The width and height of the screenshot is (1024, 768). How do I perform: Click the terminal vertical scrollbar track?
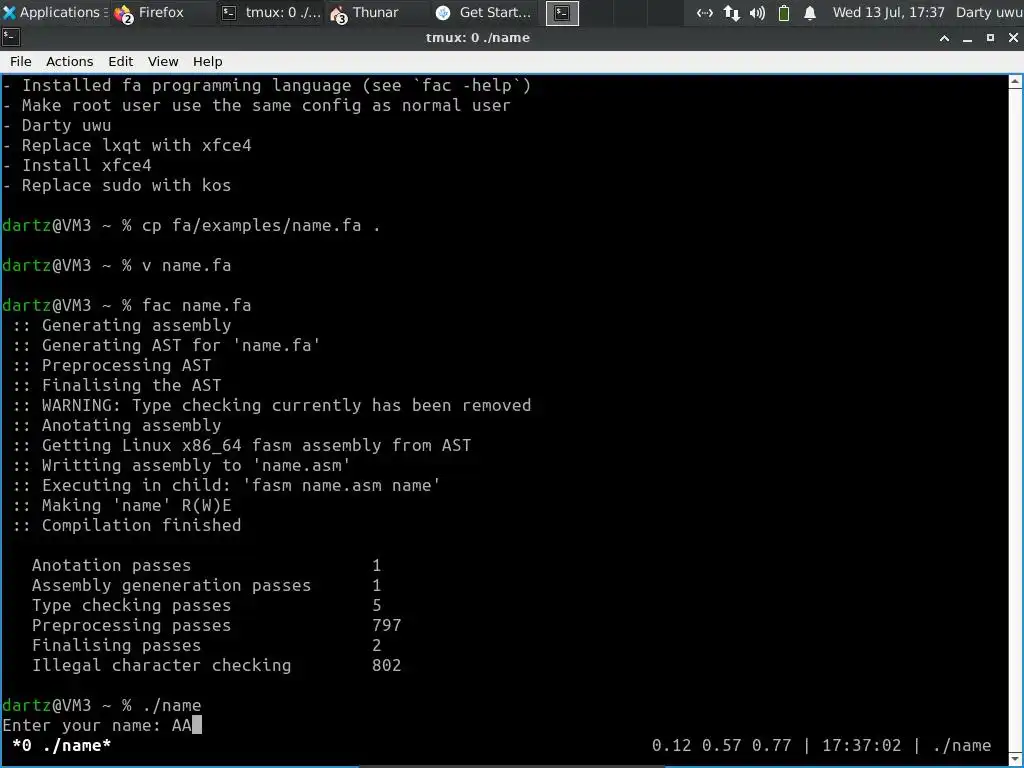click(1016, 419)
